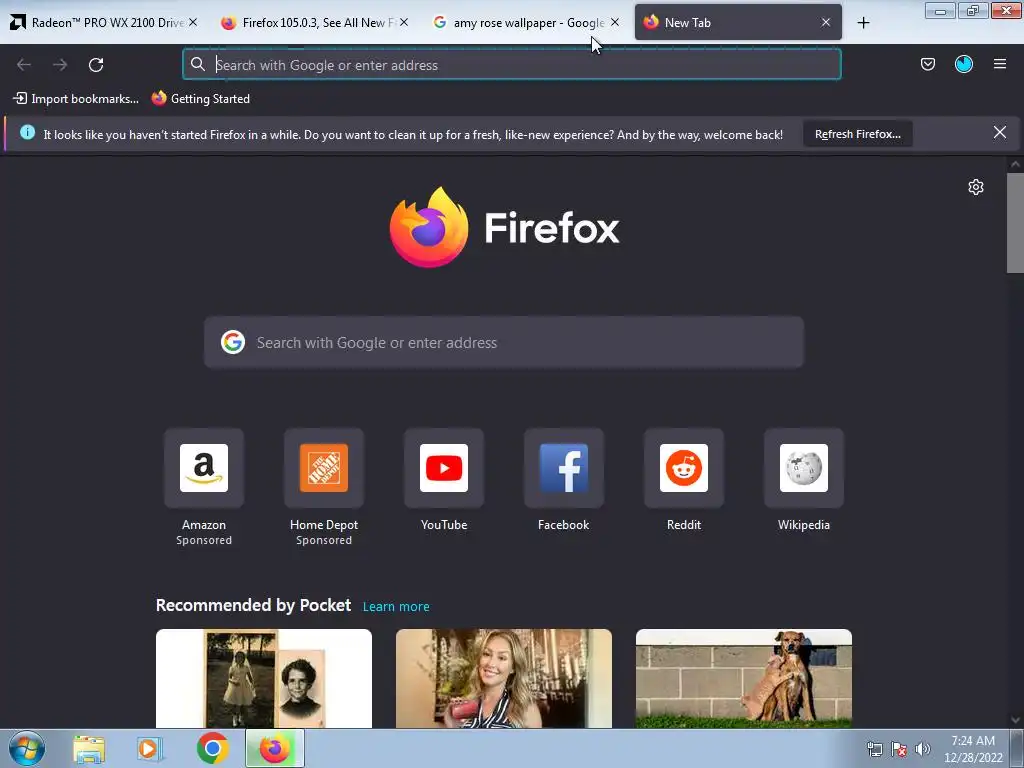Open Windows Explorer from the taskbar

pos(89,749)
